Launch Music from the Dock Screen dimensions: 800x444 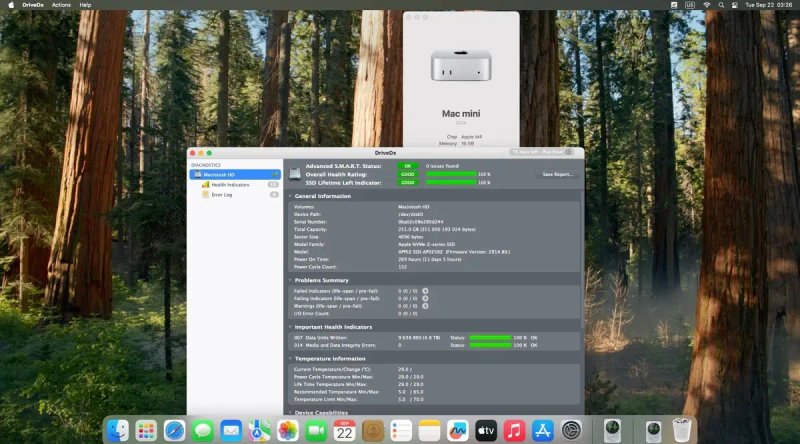click(x=514, y=431)
